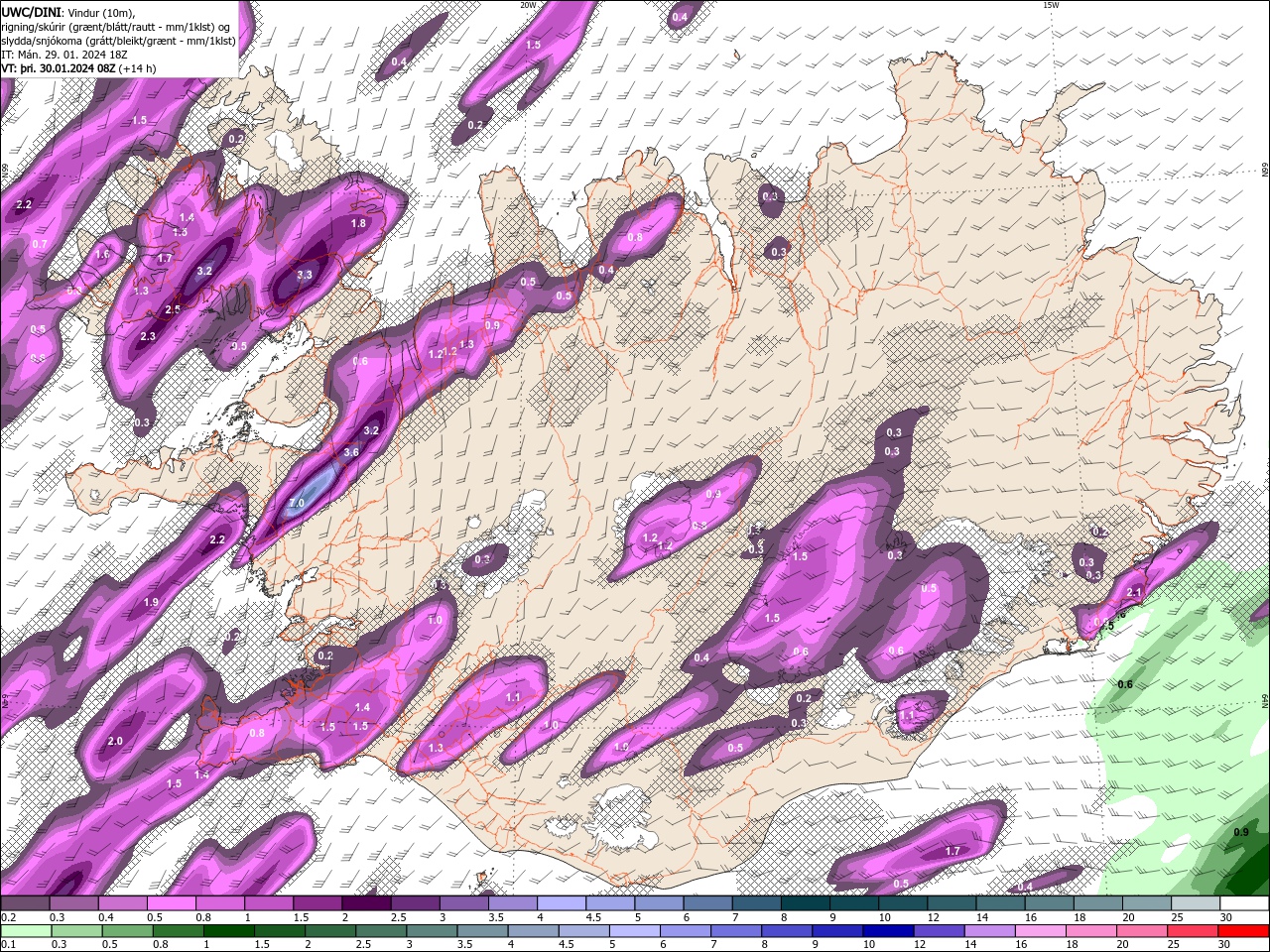This screenshot has height=952, width=1270.
Task: Click lower legend swatch starting at 0.5
Action: click(x=127, y=931)
